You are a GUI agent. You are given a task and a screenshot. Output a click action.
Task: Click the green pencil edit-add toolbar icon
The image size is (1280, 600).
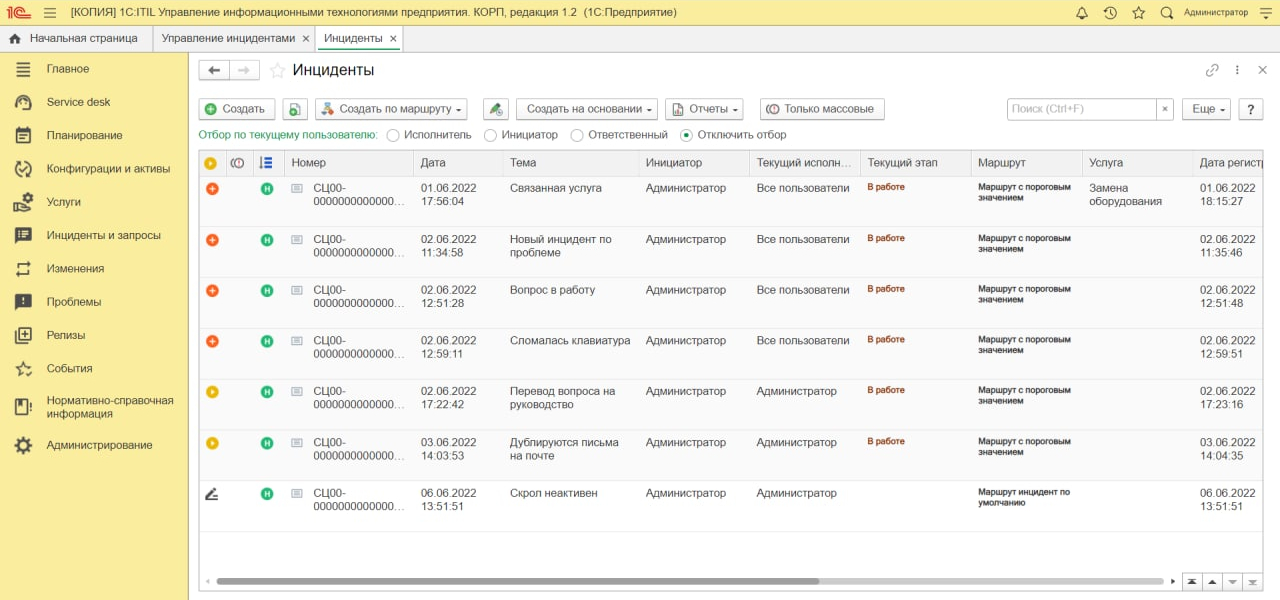496,109
